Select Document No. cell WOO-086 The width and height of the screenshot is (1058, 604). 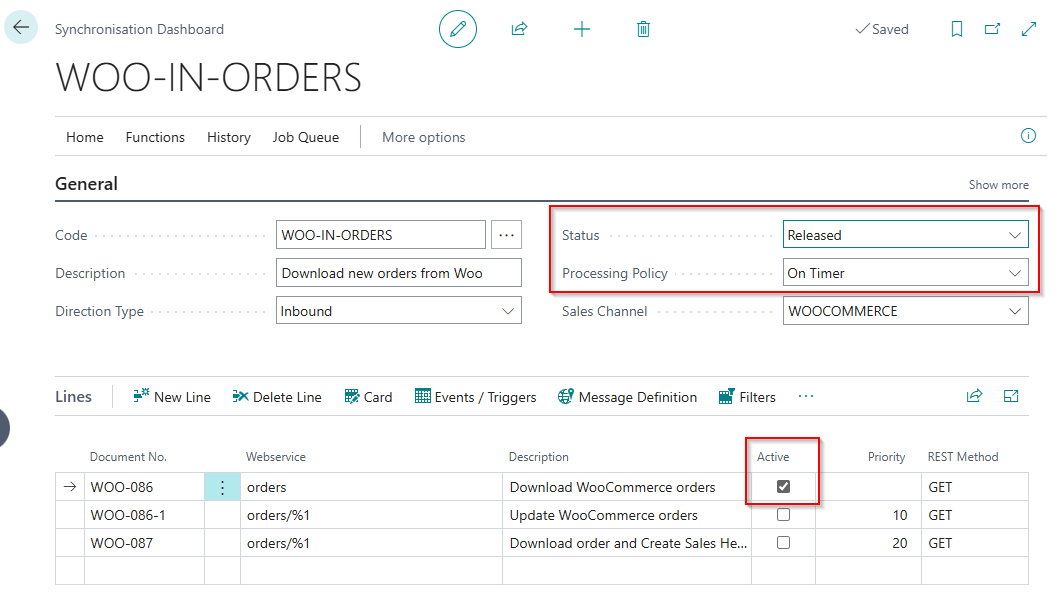pyautogui.click(x=144, y=487)
